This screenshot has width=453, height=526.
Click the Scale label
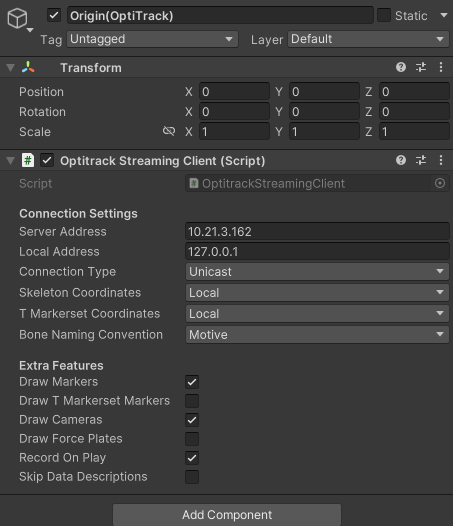pyautogui.click(x=35, y=132)
